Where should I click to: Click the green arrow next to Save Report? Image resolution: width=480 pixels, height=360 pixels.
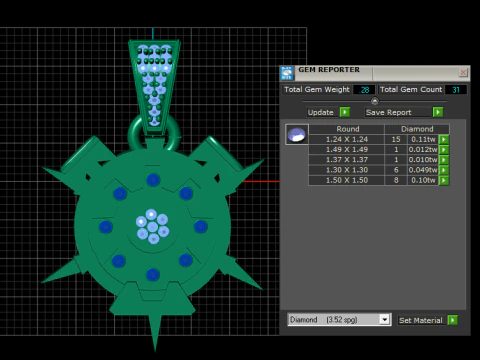(x=438, y=112)
